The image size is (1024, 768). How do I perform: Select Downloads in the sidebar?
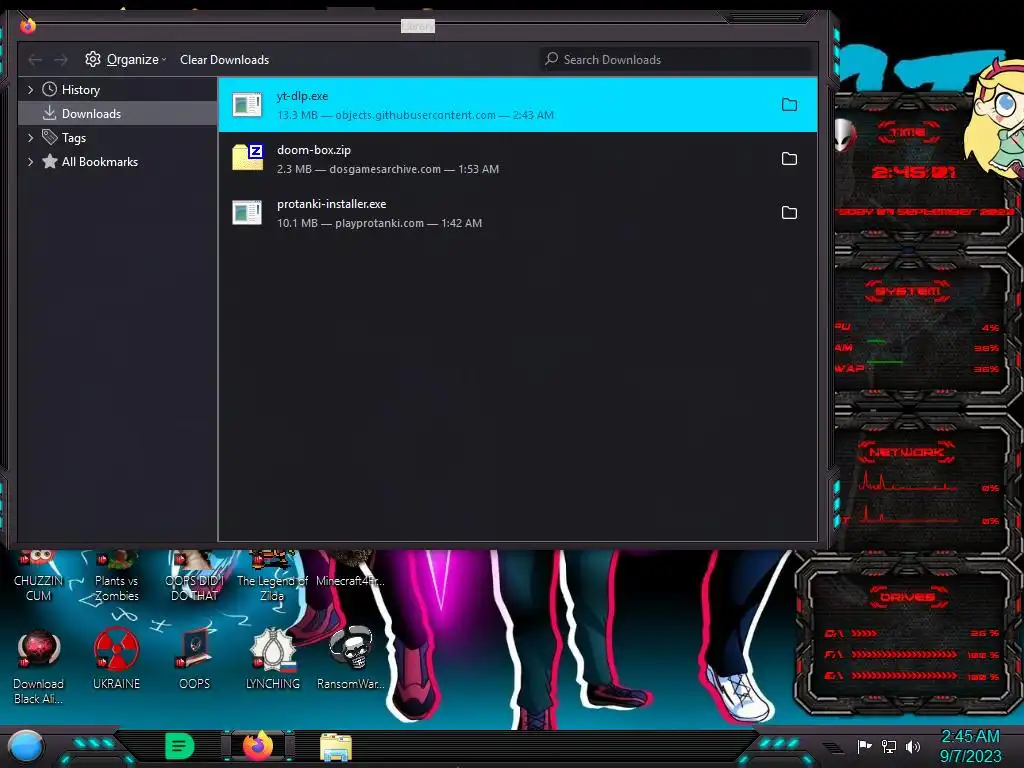(118, 114)
